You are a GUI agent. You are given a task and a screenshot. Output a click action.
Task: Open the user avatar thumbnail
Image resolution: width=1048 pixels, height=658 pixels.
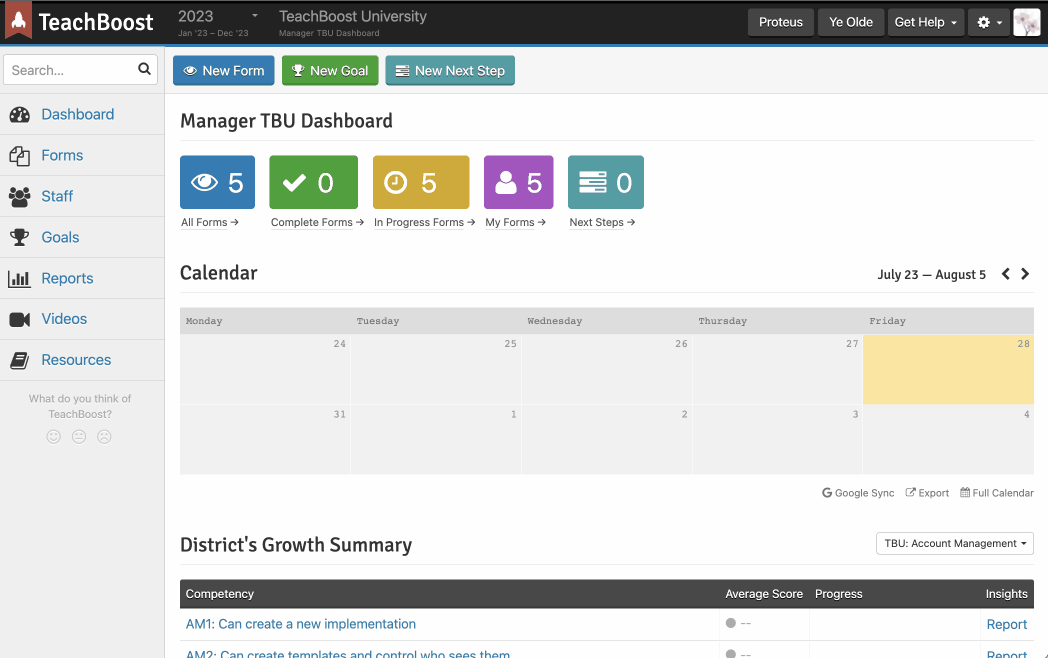click(1027, 22)
